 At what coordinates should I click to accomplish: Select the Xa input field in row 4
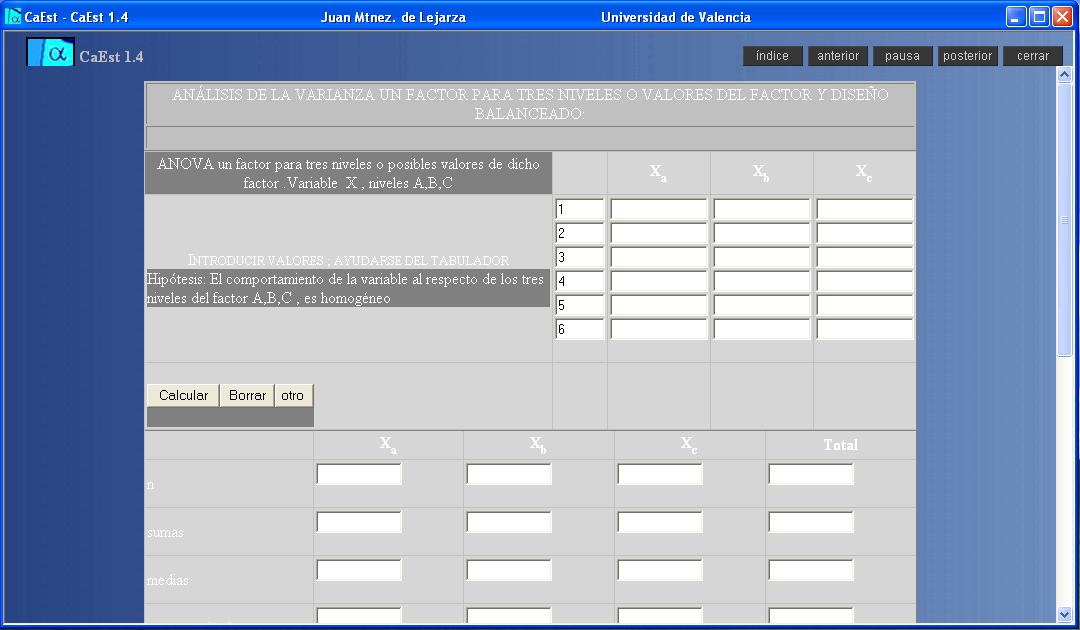658,281
